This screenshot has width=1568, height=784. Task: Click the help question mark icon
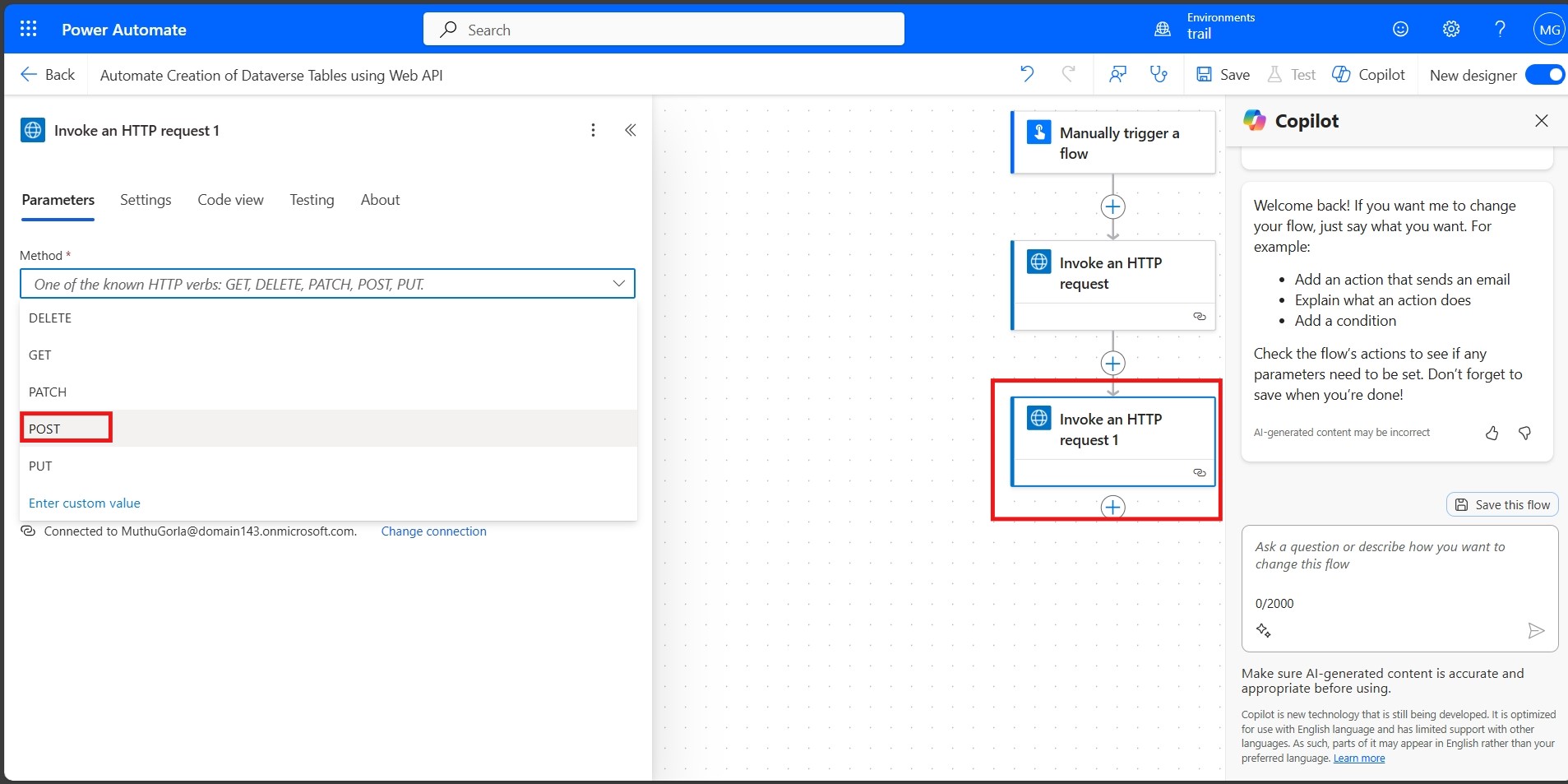point(1500,30)
